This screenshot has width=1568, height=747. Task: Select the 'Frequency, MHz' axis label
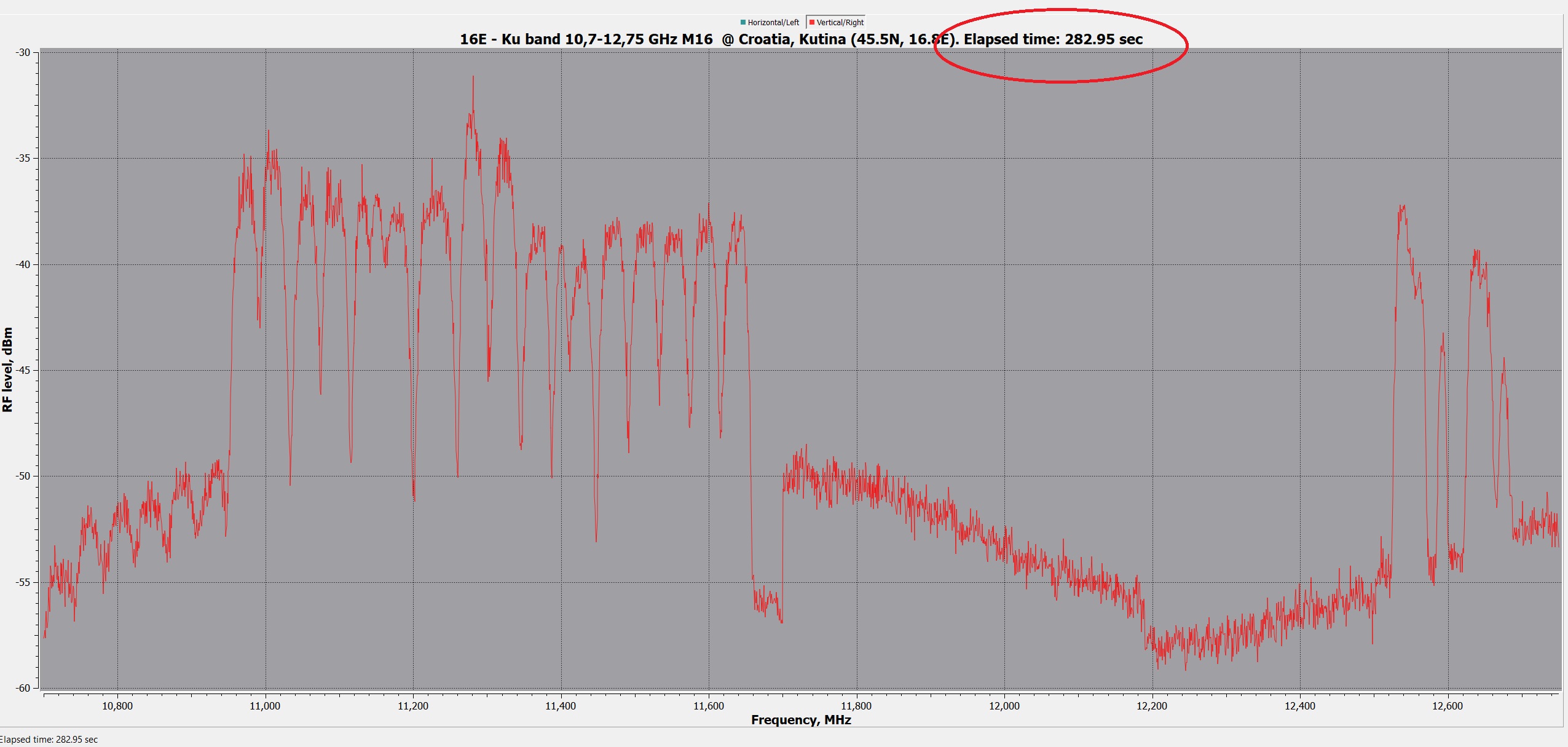(x=801, y=720)
